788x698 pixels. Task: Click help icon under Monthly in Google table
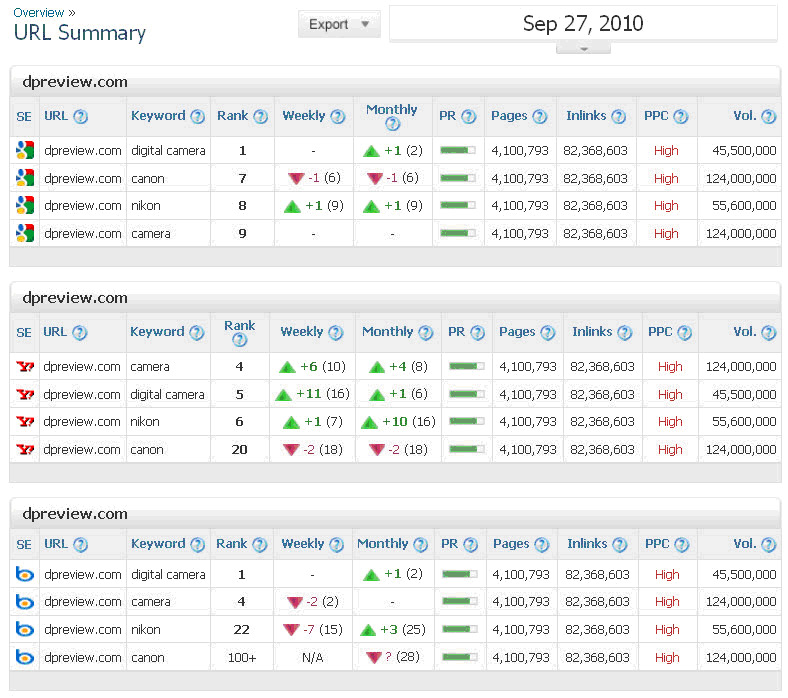(x=392, y=125)
